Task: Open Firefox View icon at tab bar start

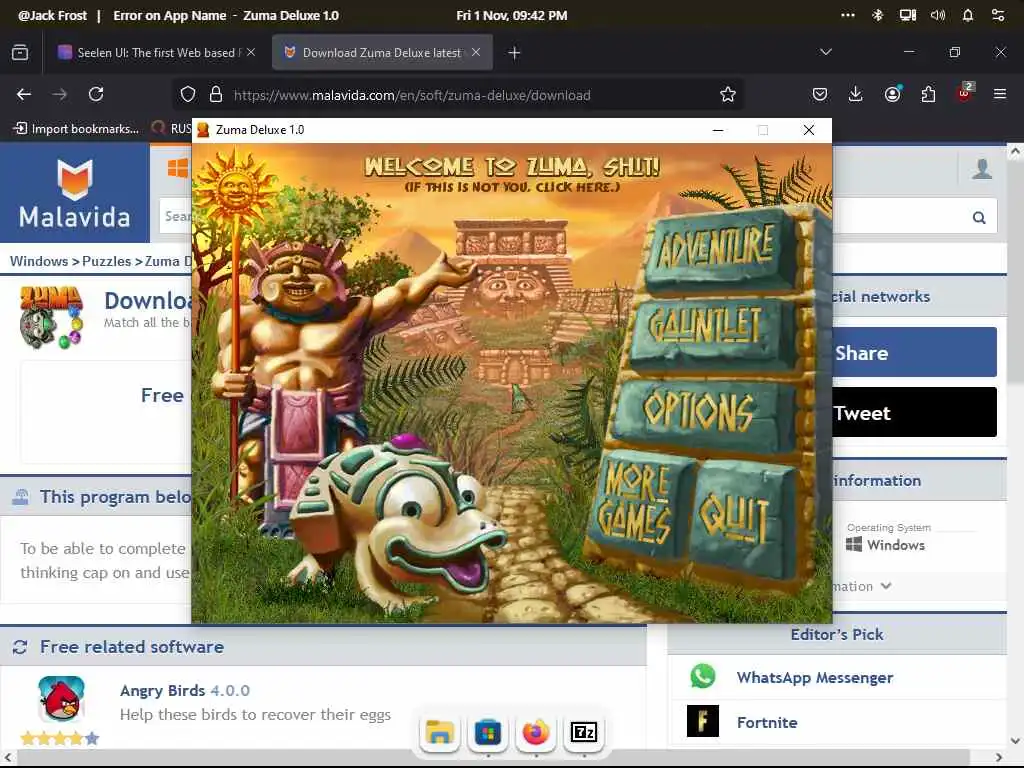Action: pos(20,53)
